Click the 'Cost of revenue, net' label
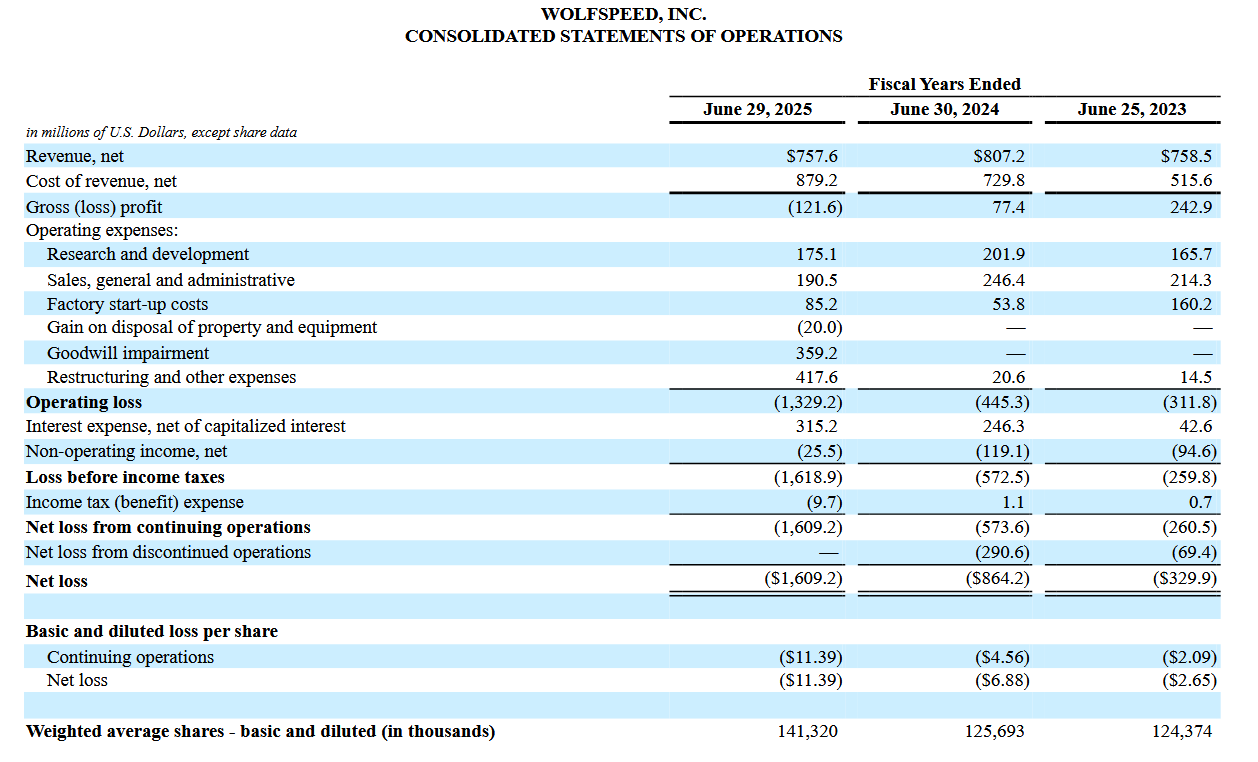This screenshot has width=1258, height=762. point(101,181)
